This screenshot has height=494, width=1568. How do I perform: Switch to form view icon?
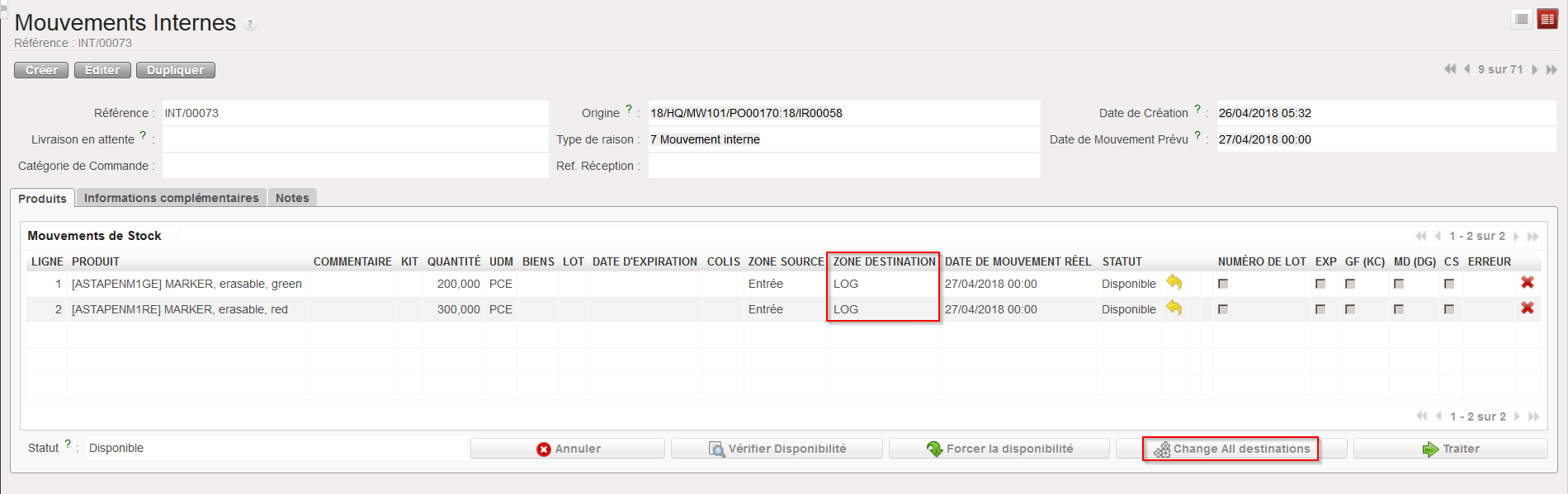pos(1547,19)
